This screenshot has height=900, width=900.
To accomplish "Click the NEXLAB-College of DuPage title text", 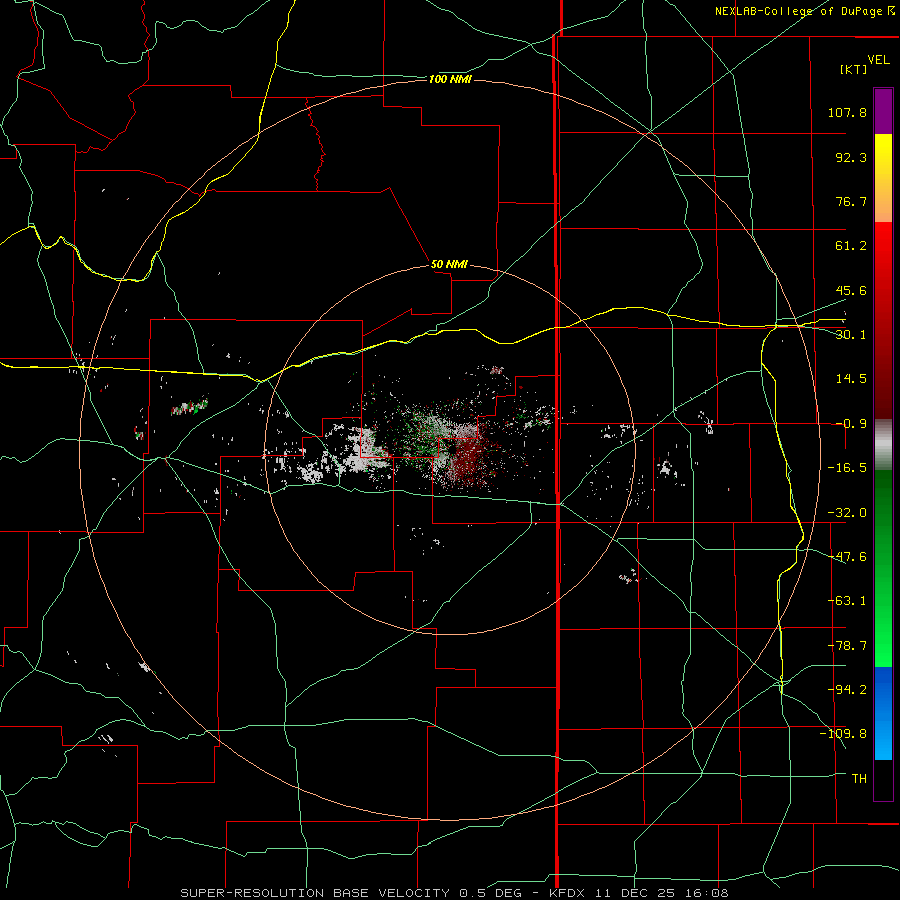I will (x=798, y=11).
